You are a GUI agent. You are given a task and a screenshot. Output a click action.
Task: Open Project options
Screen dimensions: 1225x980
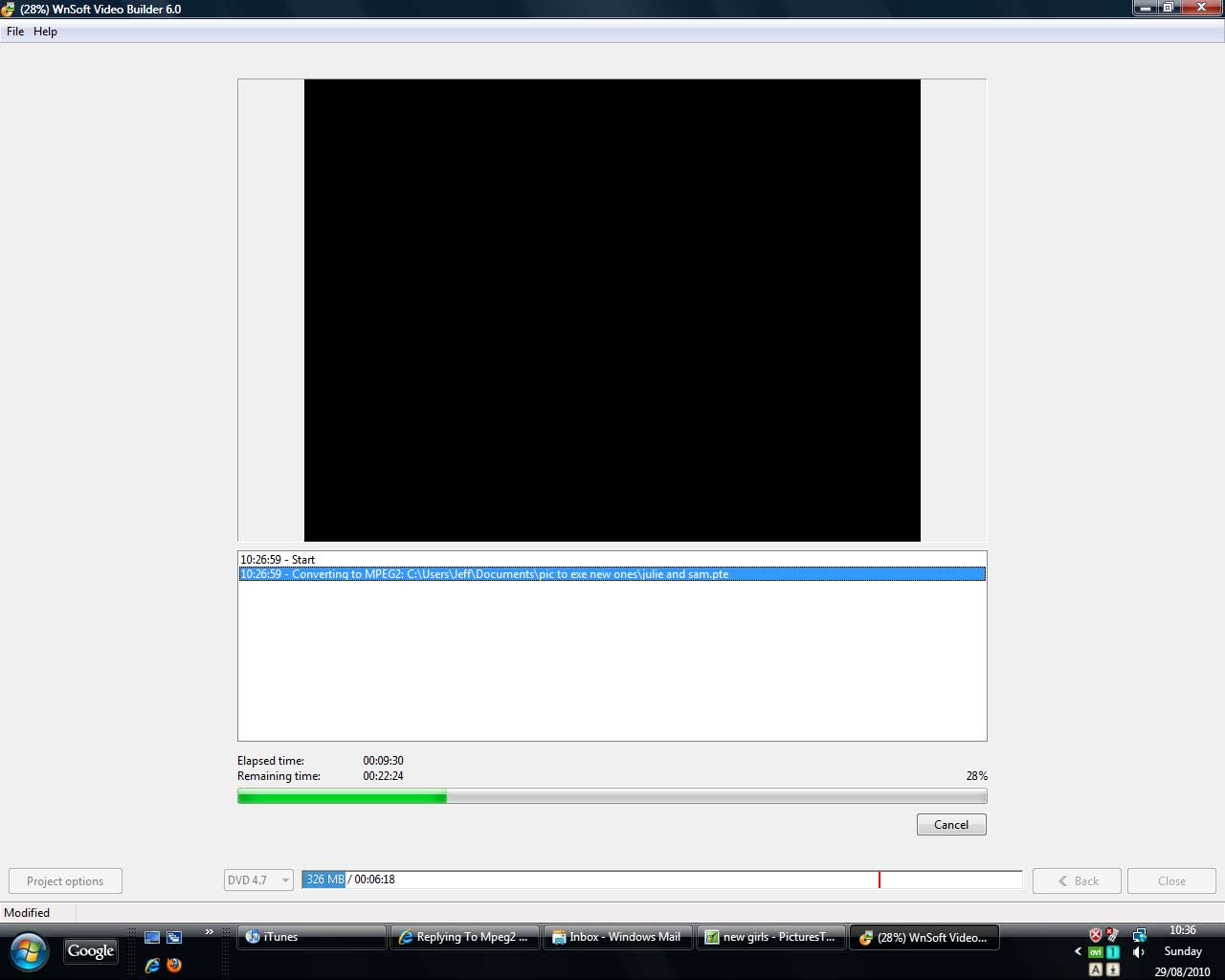click(x=65, y=881)
